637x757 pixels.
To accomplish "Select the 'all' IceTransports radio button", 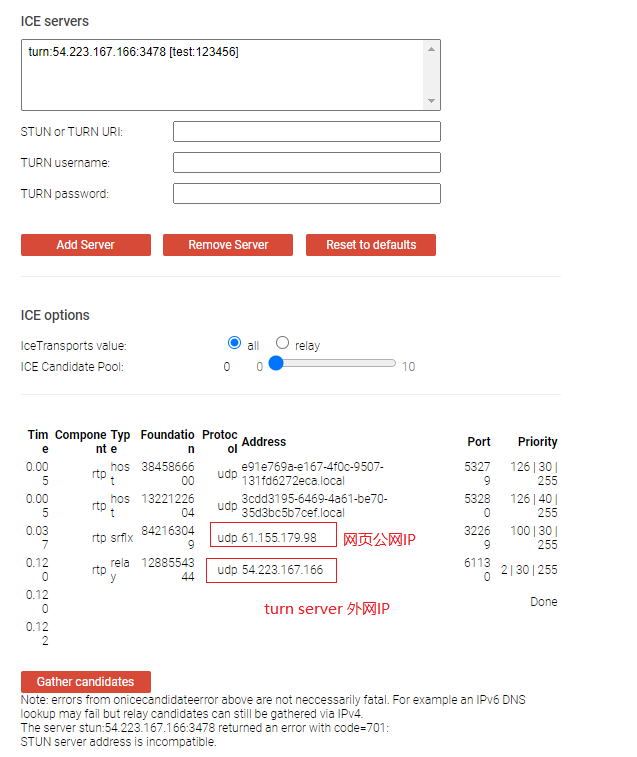I will 235,343.
